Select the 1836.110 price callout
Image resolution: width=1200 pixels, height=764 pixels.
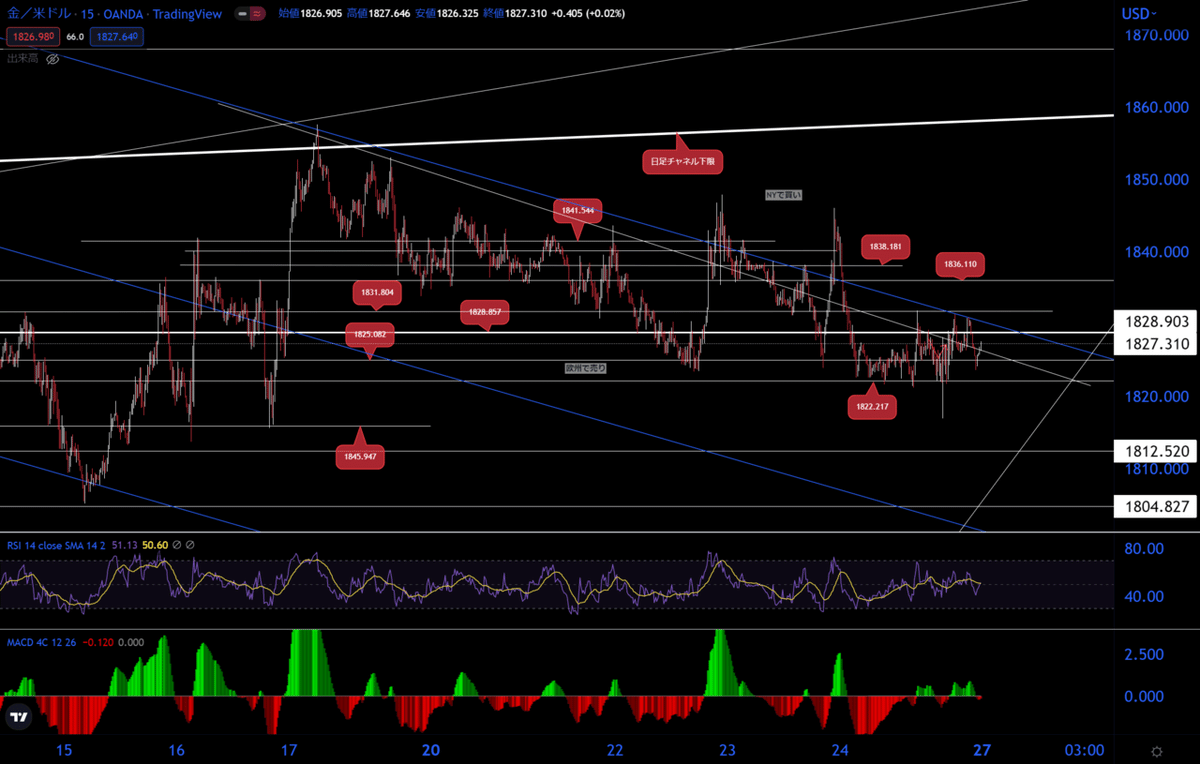tap(962, 264)
